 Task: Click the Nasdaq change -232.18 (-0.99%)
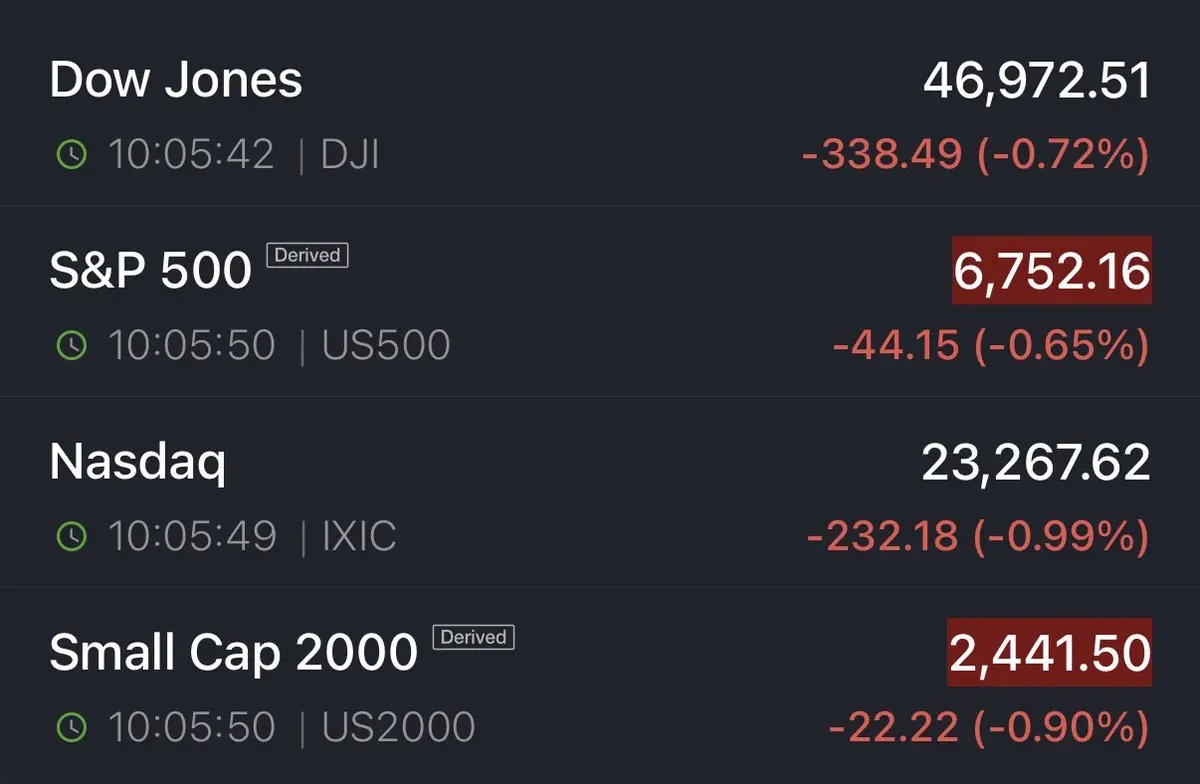coord(977,537)
